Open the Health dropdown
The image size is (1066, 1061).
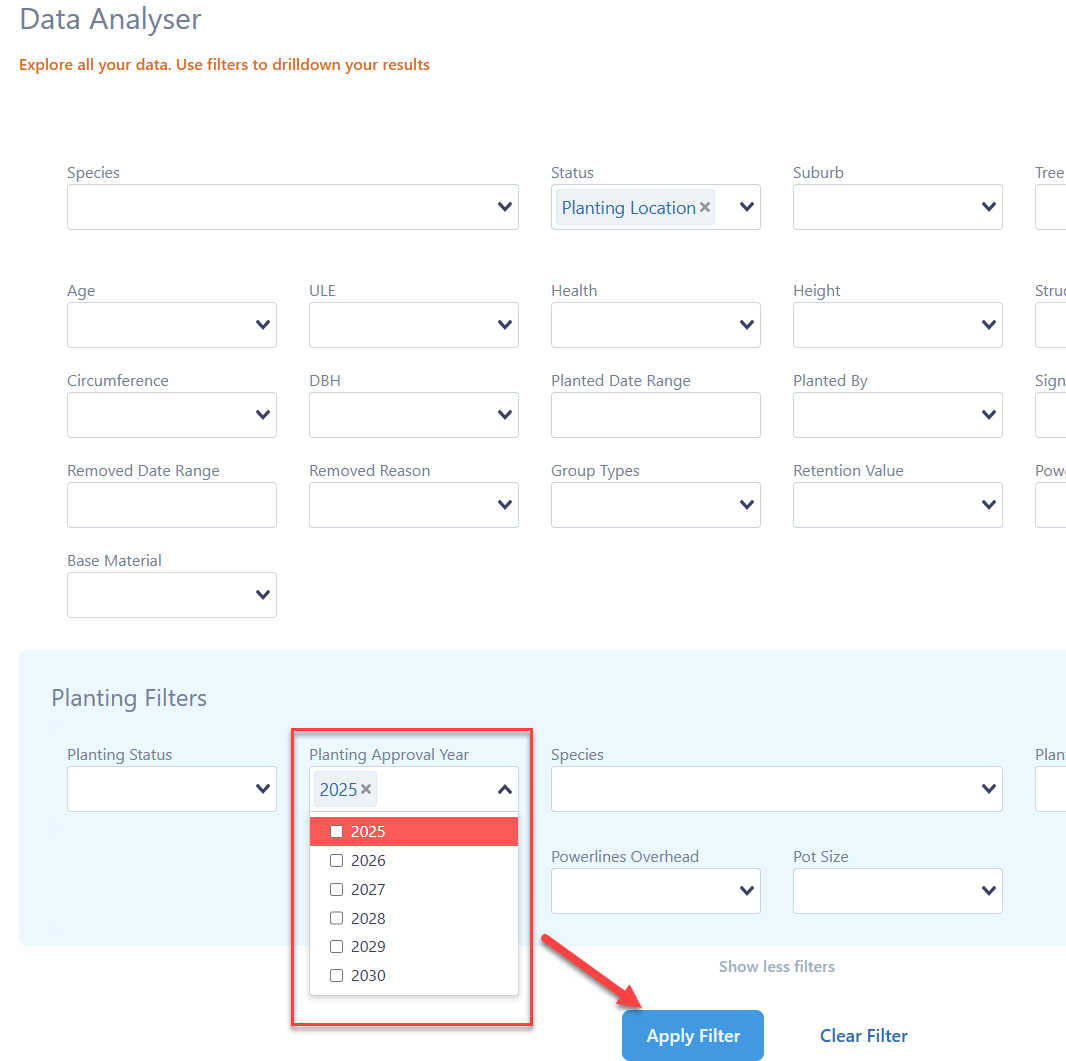click(655, 325)
